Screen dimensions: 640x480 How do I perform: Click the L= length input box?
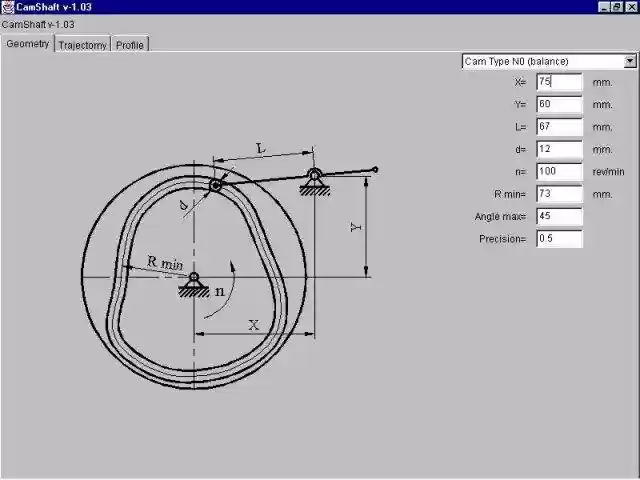[x=559, y=127]
